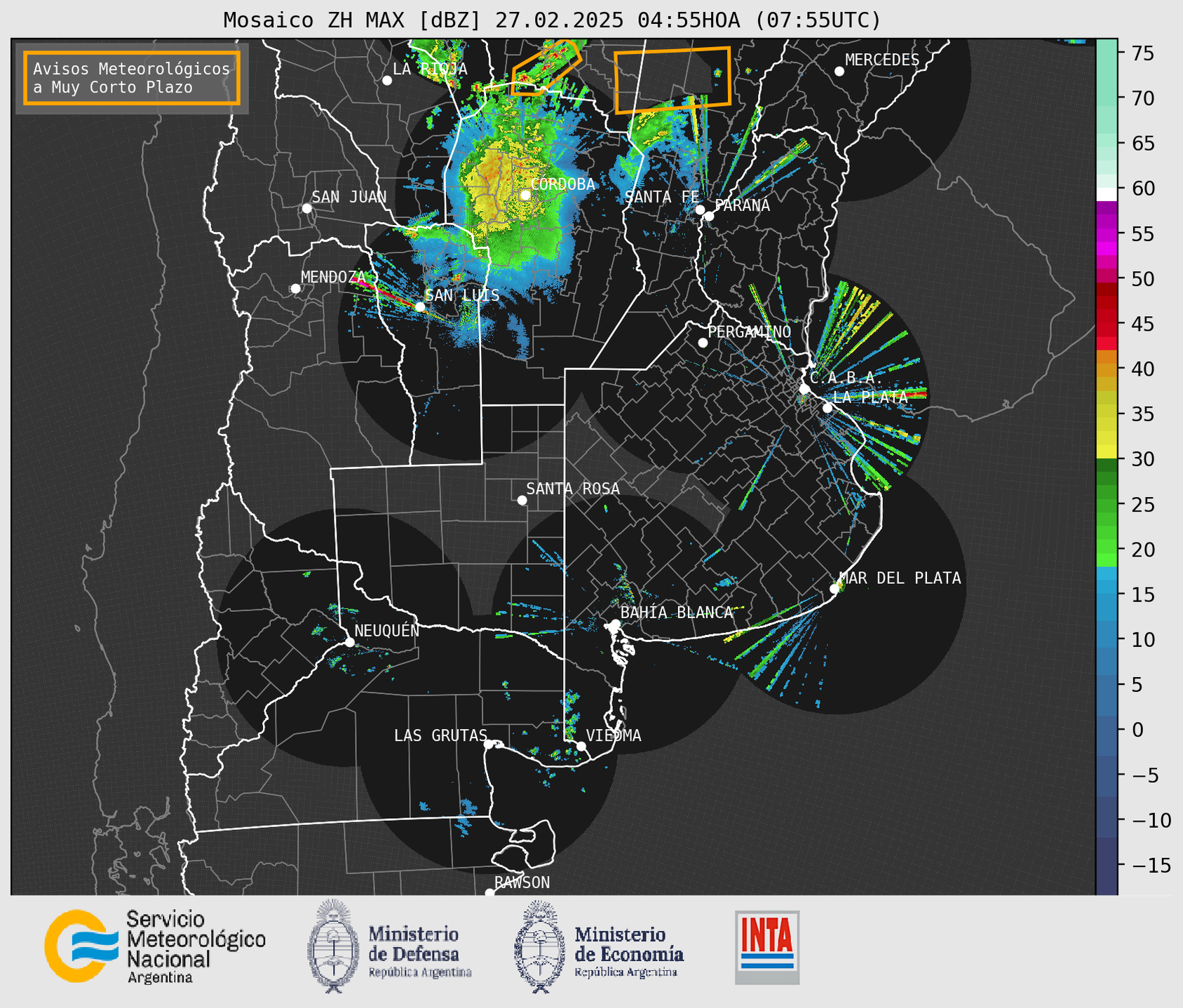Click the Bahía Blanca city marker
The height and width of the screenshot is (1008, 1183).
click(x=615, y=624)
